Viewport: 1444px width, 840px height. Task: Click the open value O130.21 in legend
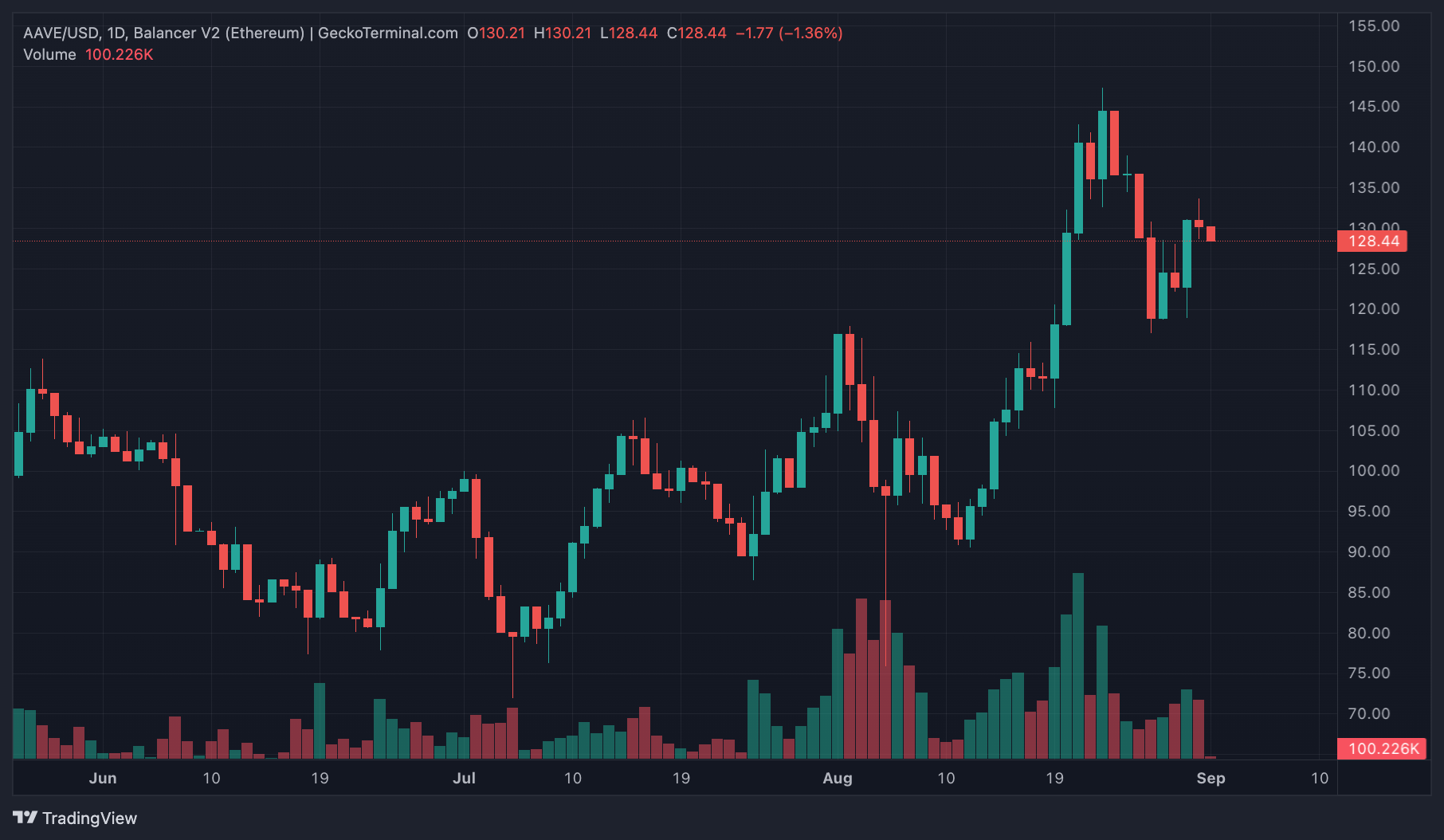[x=496, y=33]
